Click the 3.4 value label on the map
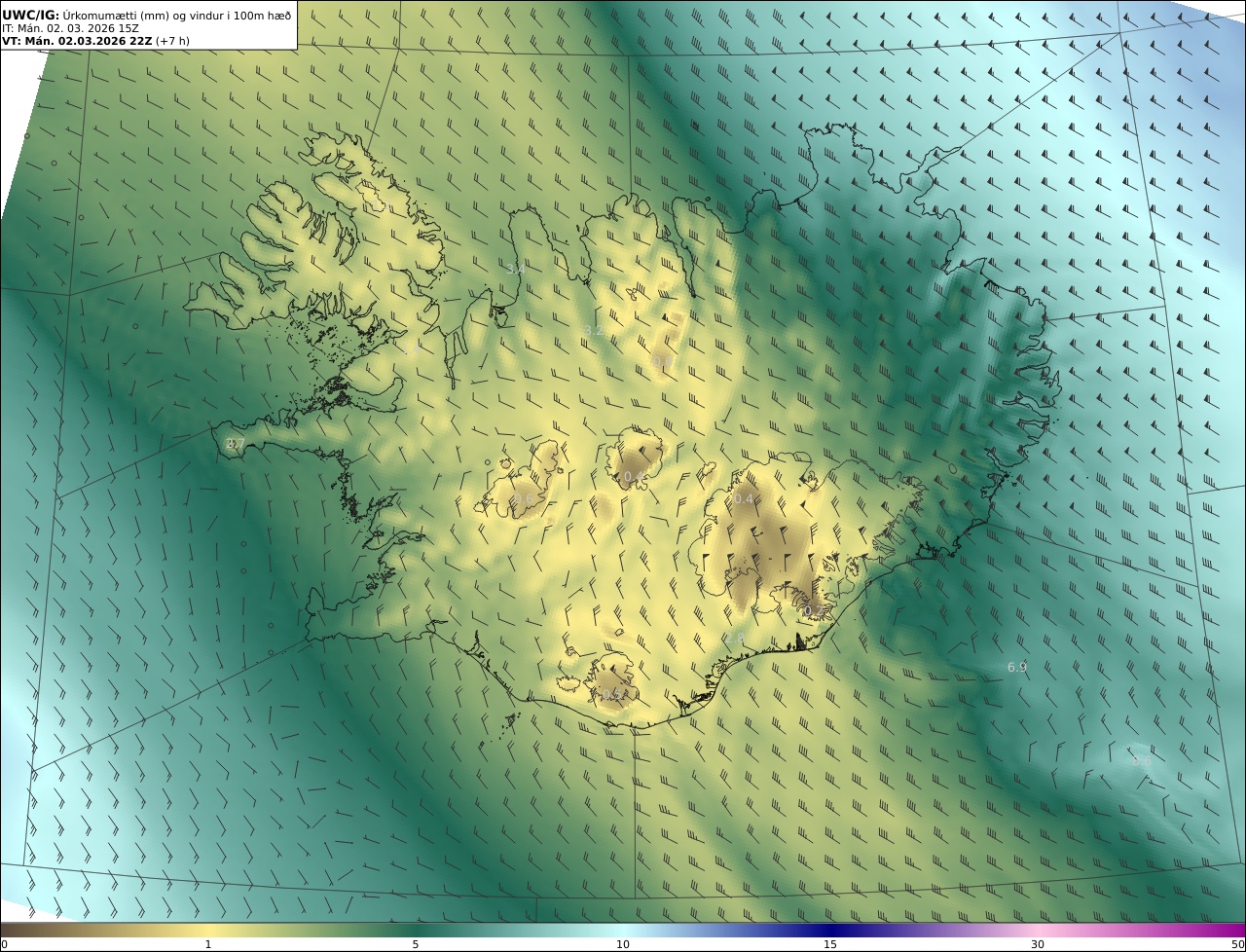The image size is (1246, 952). click(x=516, y=268)
